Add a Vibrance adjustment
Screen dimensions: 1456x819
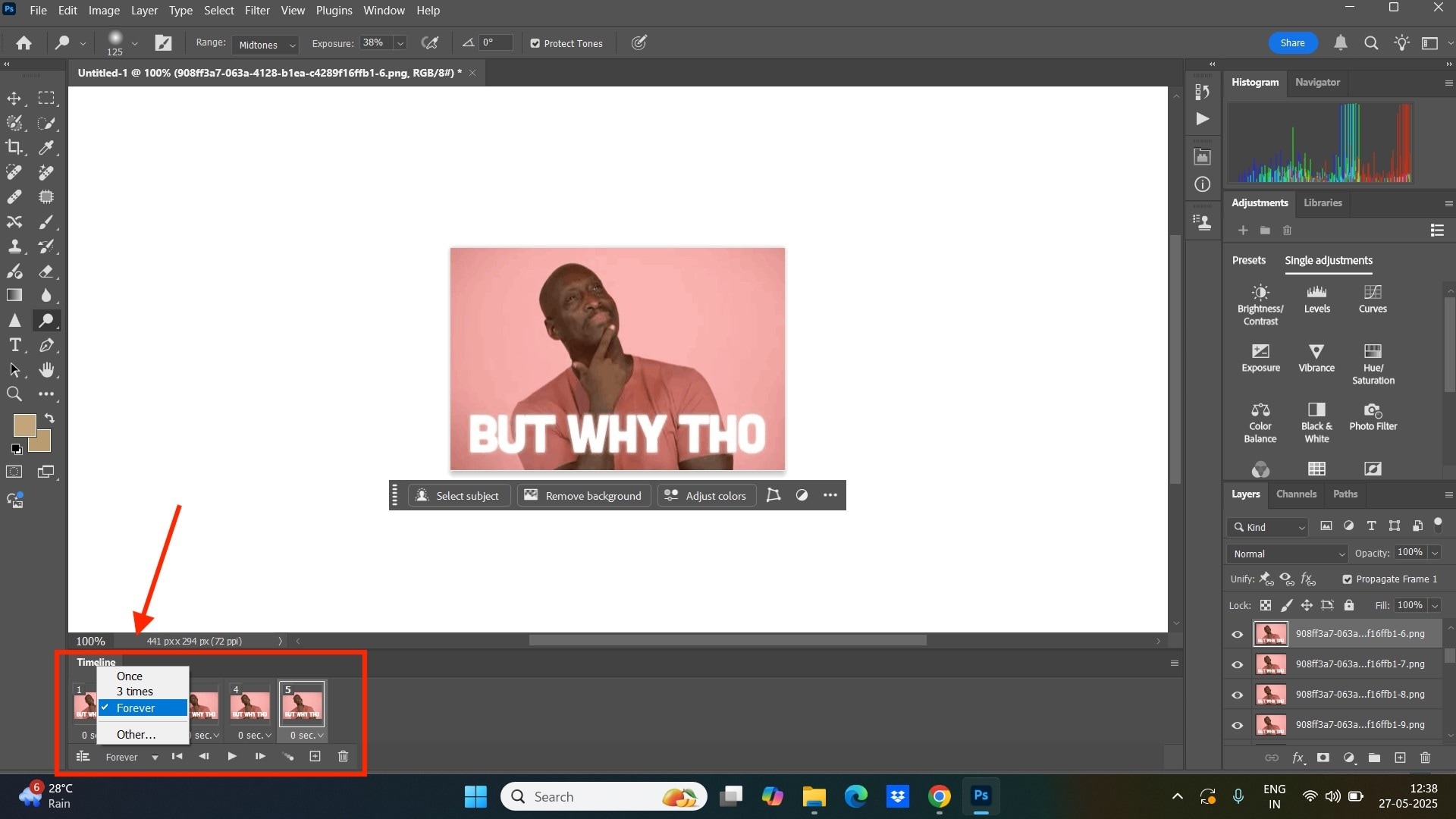pos(1316,358)
